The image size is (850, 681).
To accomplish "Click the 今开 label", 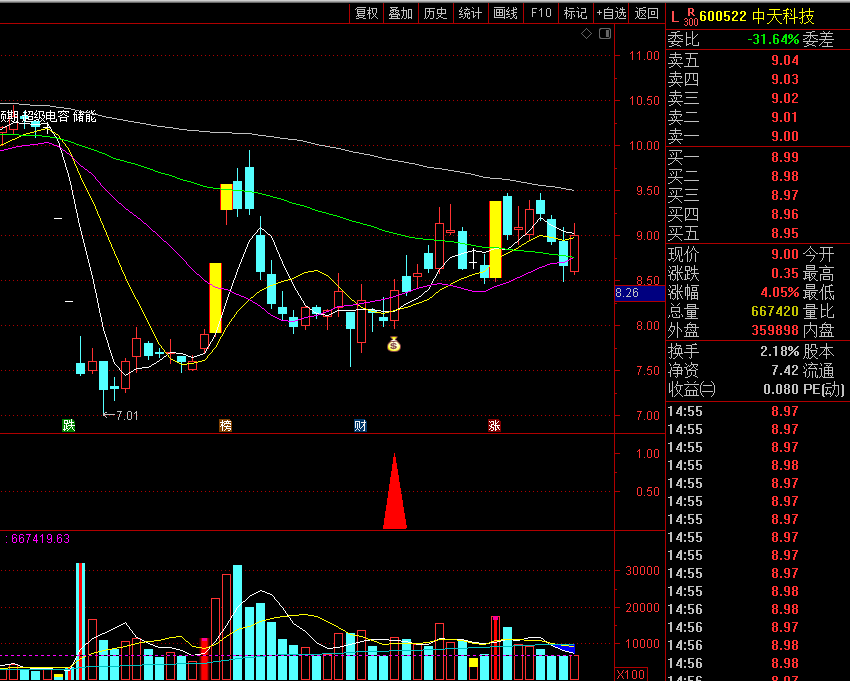I will tap(818, 254).
